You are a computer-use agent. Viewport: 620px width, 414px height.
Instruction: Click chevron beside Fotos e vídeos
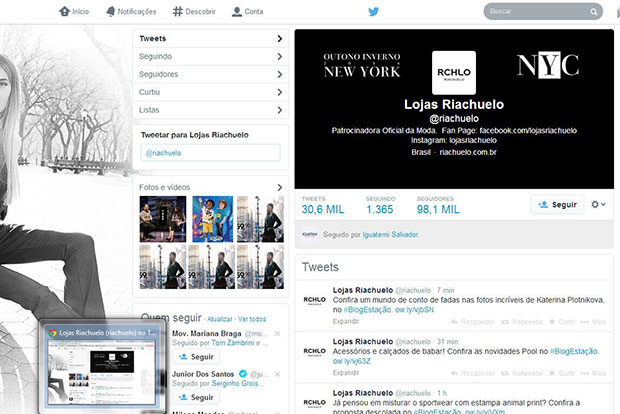[x=280, y=187]
